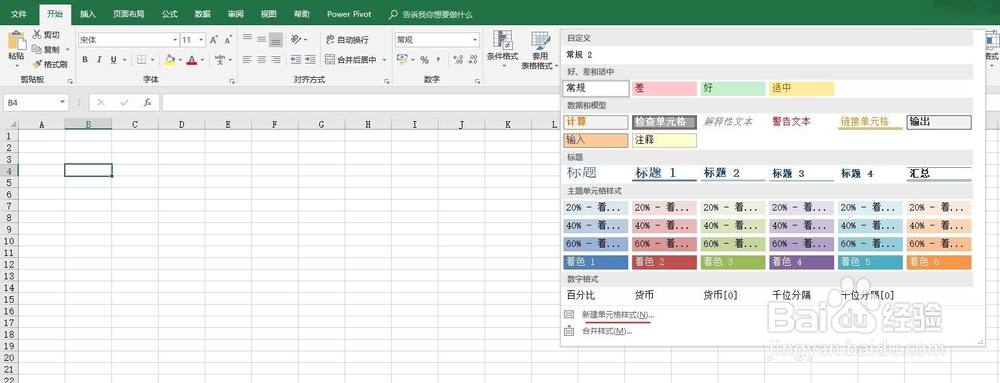Apply the red font color
This screenshot has height=383, width=1000.
[191, 59]
